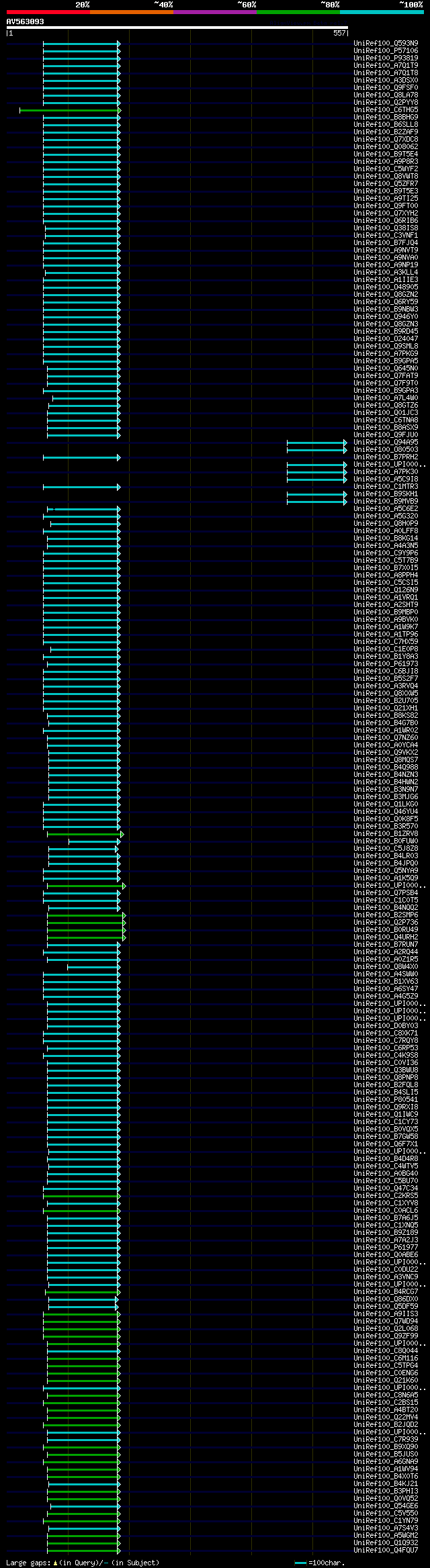Click hit label UniRef100_Q645N0

pos(386,369)
